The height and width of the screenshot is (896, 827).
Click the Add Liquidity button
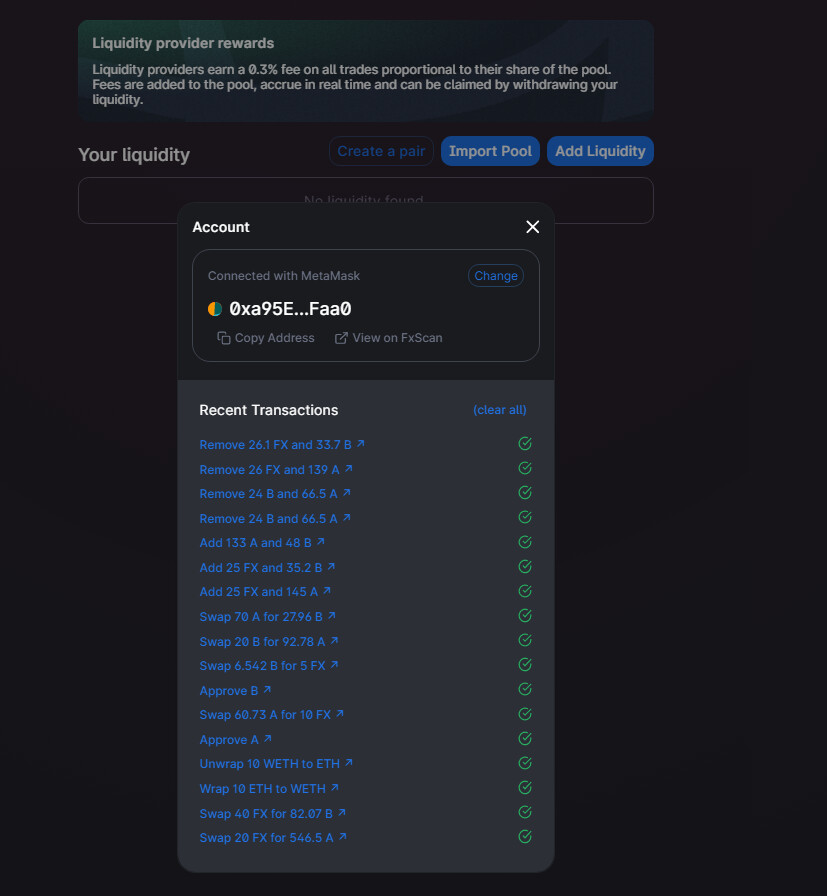click(x=600, y=151)
